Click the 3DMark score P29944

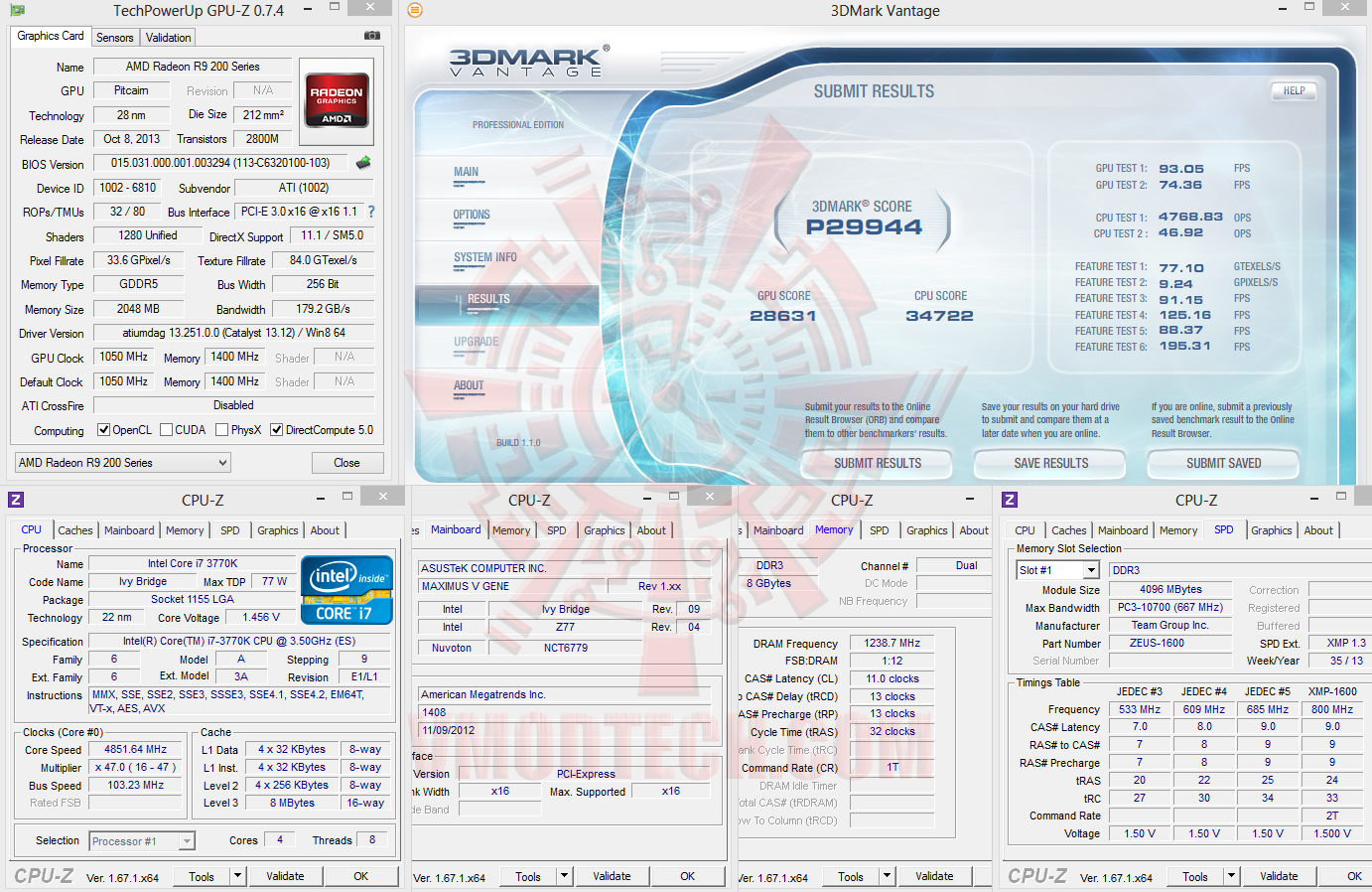click(864, 226)
